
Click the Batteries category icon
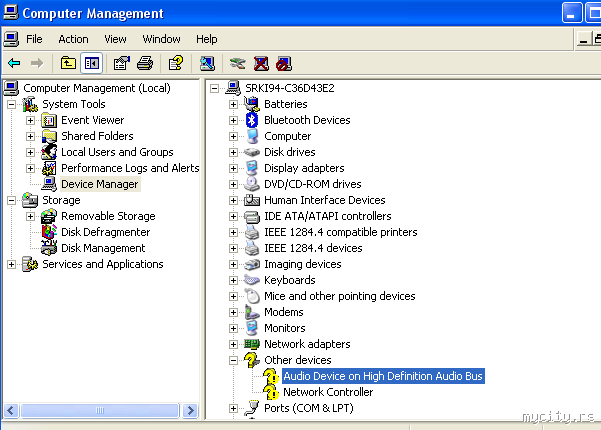(252, 104)
